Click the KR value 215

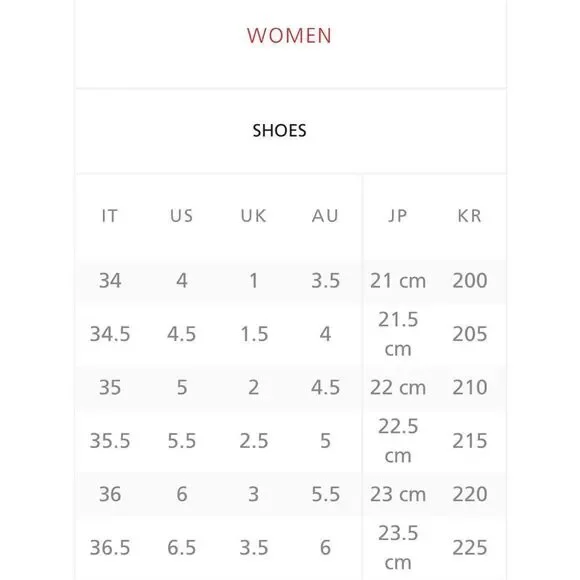(x=470, y=441)
